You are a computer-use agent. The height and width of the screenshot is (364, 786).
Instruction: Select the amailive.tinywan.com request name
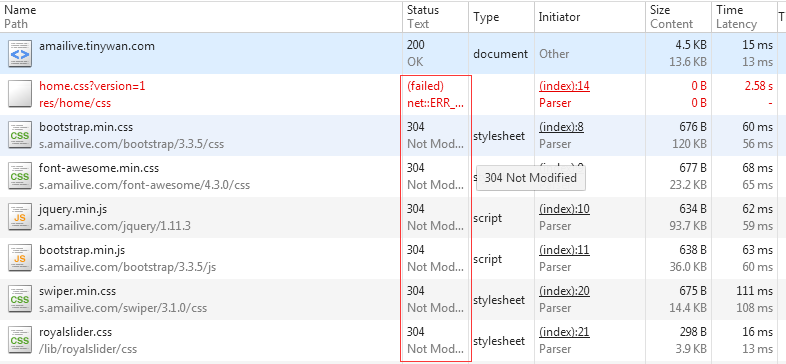(97, 46)
